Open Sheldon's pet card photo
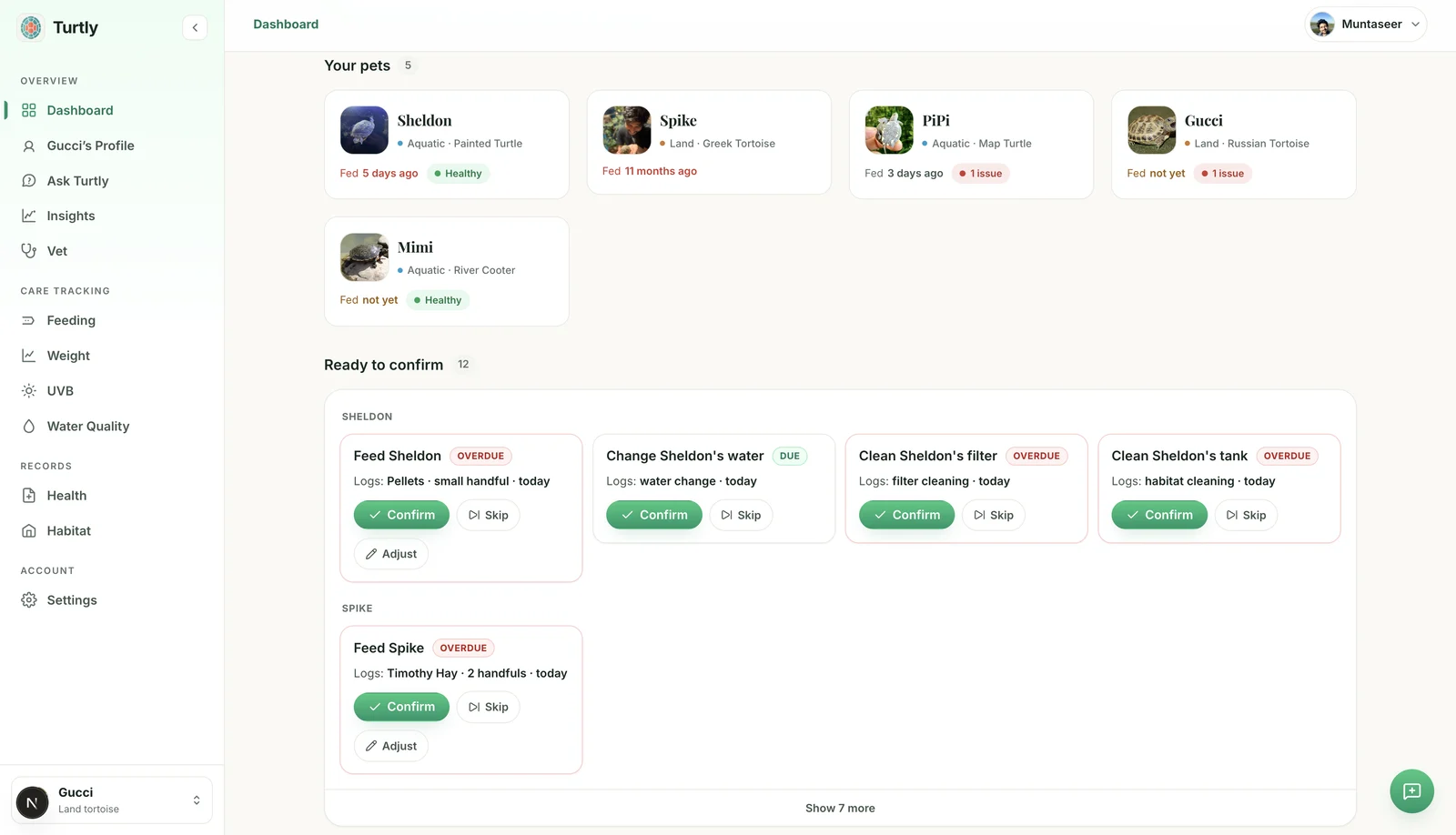1456x835 pixels. click(x=364, y=130)
